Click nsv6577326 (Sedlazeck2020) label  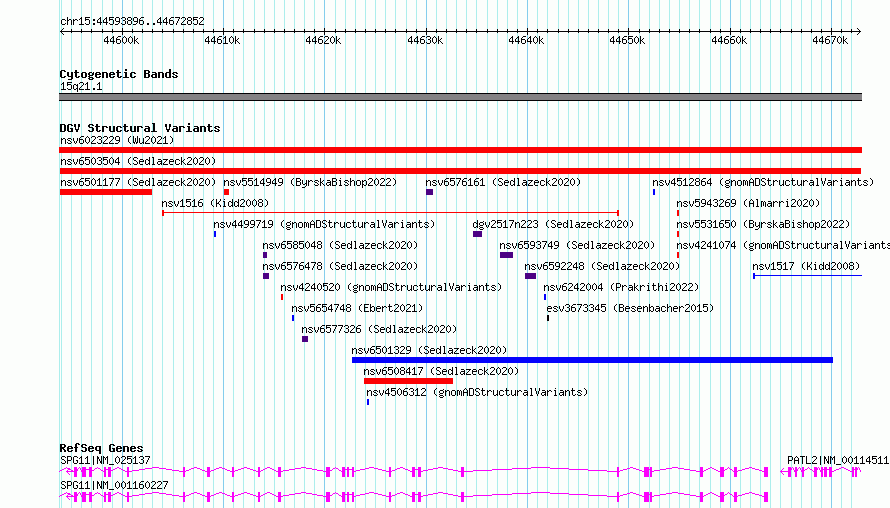tap(379, 329)
